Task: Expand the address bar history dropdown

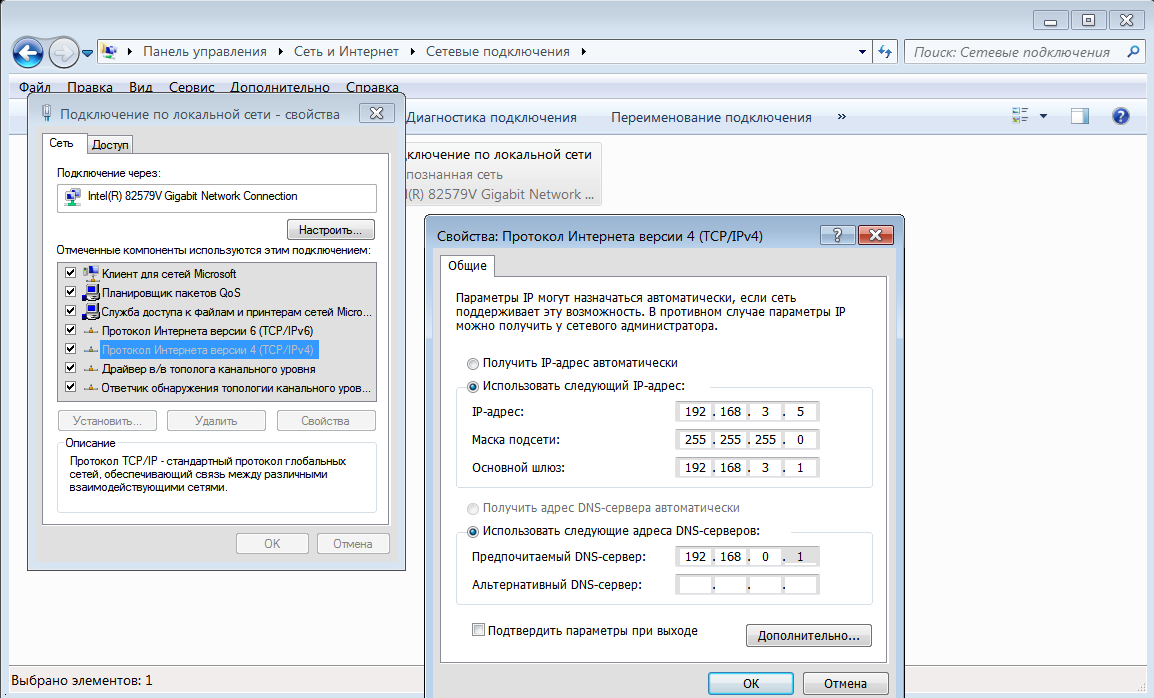Action: (x=863, y=52)
